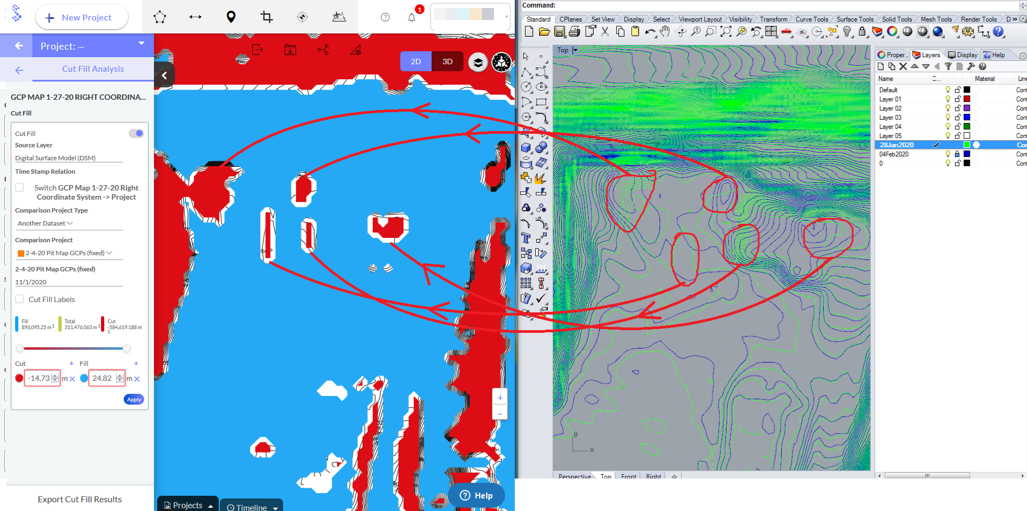
Task: Click the blue Help button on map
Action: point(476,495)
